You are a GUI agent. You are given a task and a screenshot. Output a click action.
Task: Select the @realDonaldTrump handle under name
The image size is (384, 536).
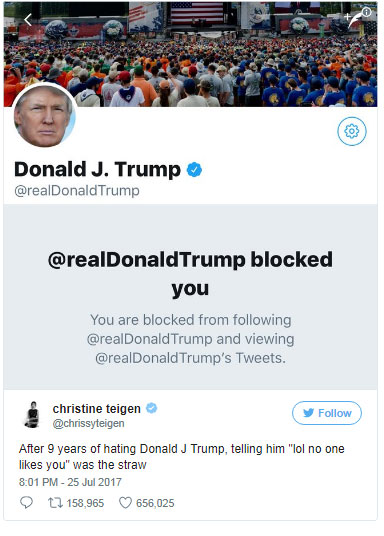[77, 190]
